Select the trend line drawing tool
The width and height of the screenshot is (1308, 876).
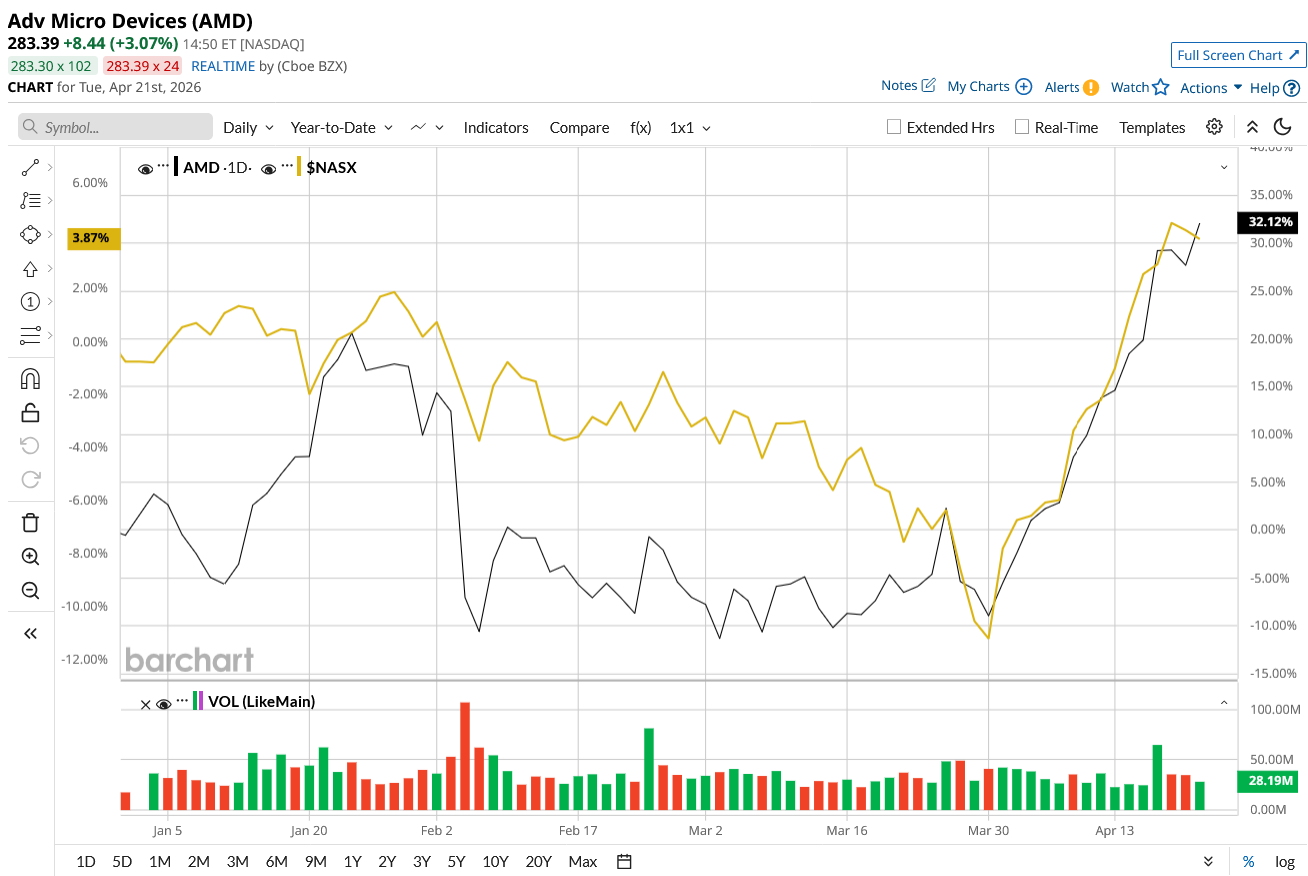pyautogui.click(x=30, y=168)
